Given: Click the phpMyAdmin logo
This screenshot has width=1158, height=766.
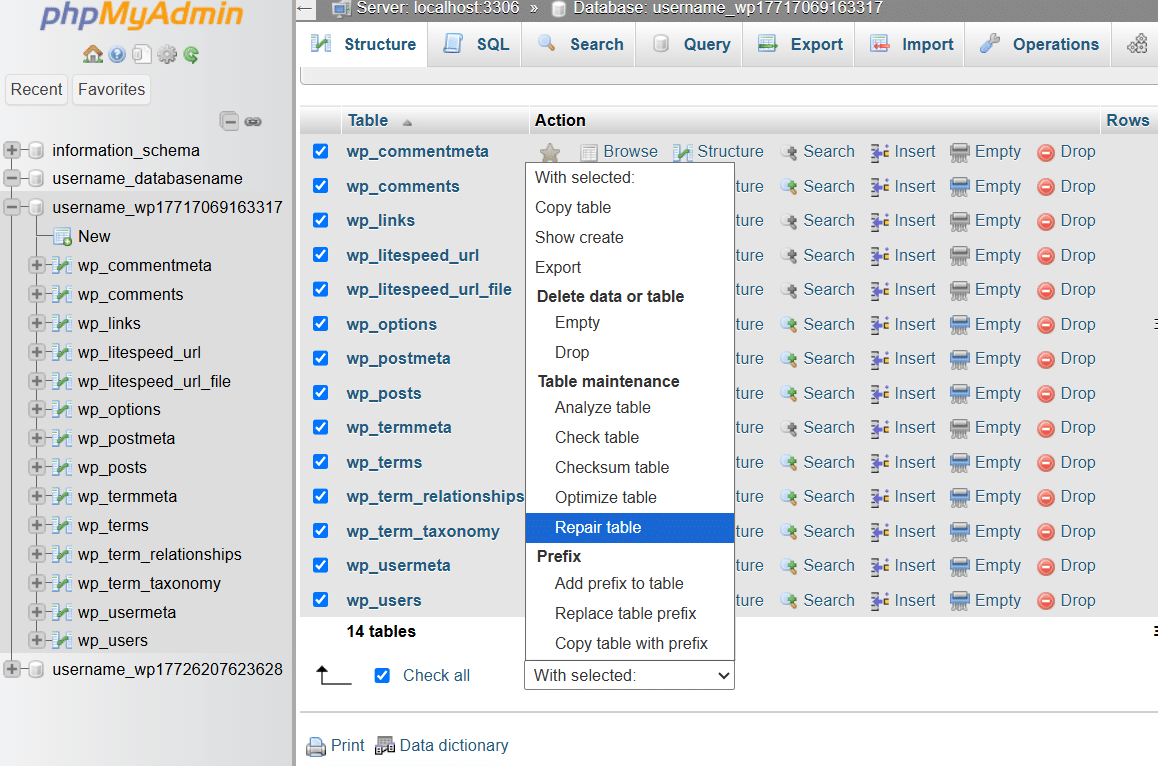Looking at the screenshot, I should tap(142, 15).
